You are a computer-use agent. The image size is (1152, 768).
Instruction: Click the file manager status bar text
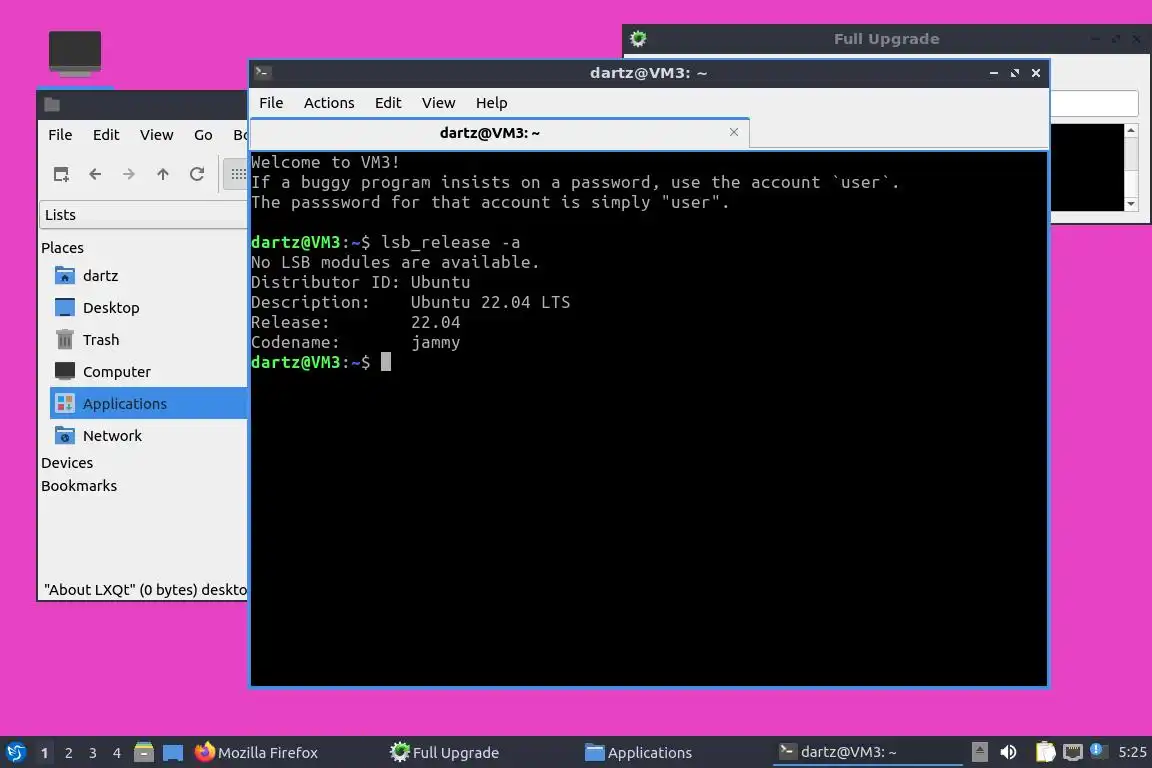145,589
